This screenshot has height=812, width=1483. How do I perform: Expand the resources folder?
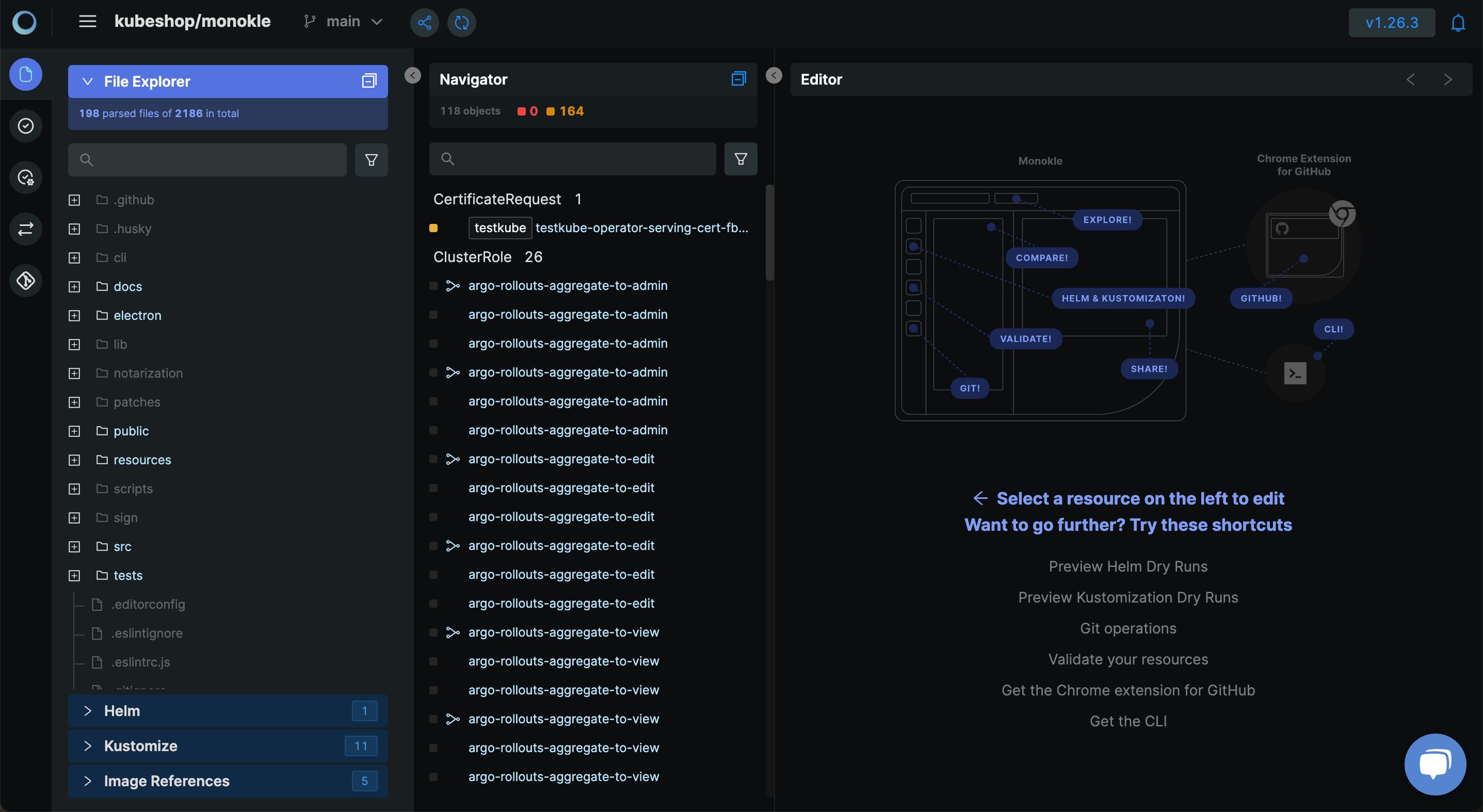[74, 460]
